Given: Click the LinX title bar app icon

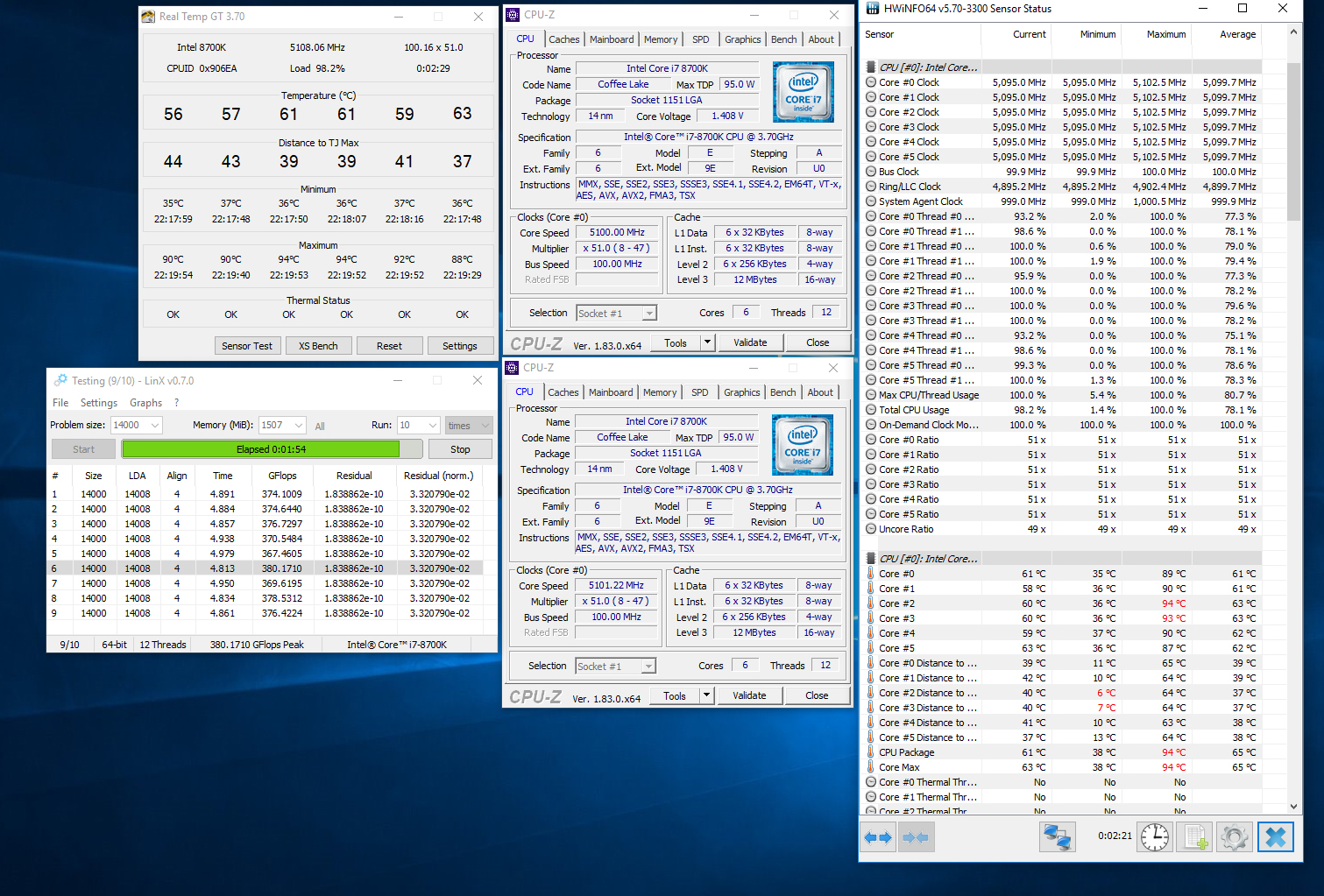Looking at the screenshot, I should 60,381.
